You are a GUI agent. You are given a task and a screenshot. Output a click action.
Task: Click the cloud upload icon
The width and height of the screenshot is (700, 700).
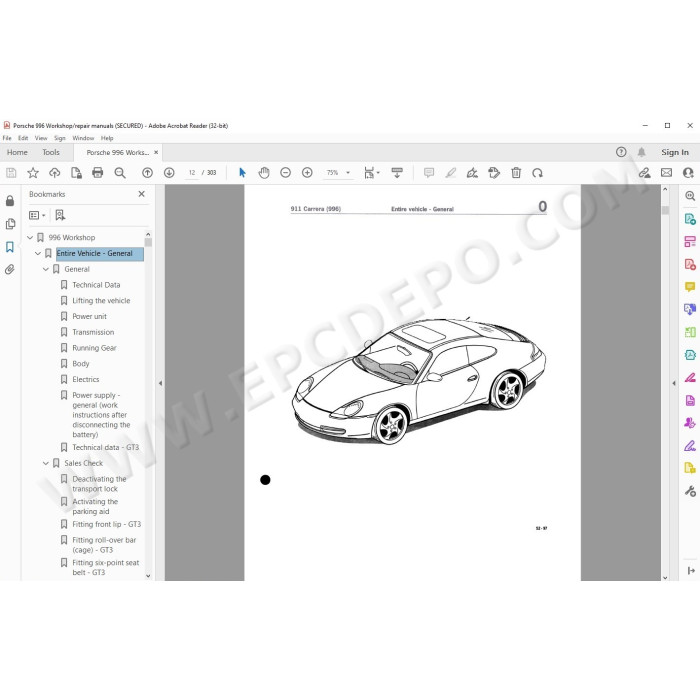coord(54,173)
